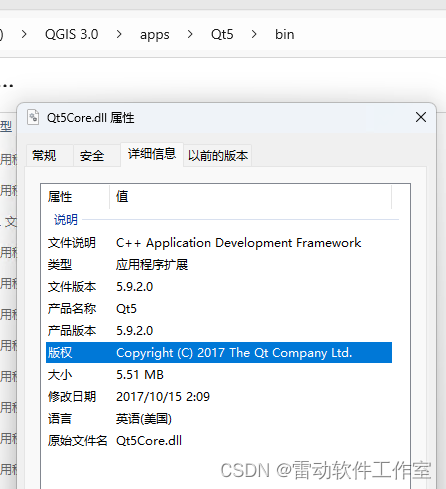The height and width of the screenshot is (489, 446).
Task: Expand the chevron after QGIS 3.0
Action: [x=119, y=34]
